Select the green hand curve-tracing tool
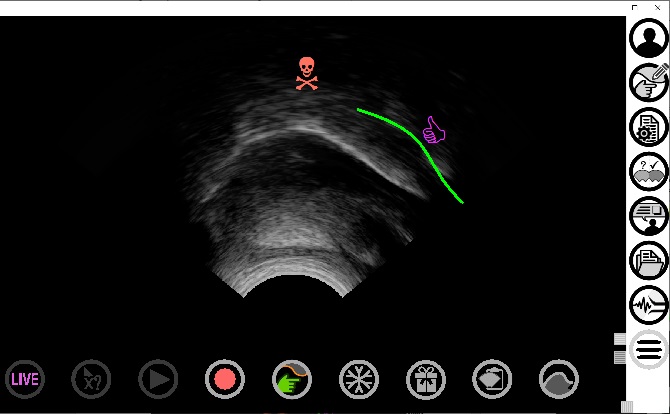 pyautogui.click(x=291, y=380)
